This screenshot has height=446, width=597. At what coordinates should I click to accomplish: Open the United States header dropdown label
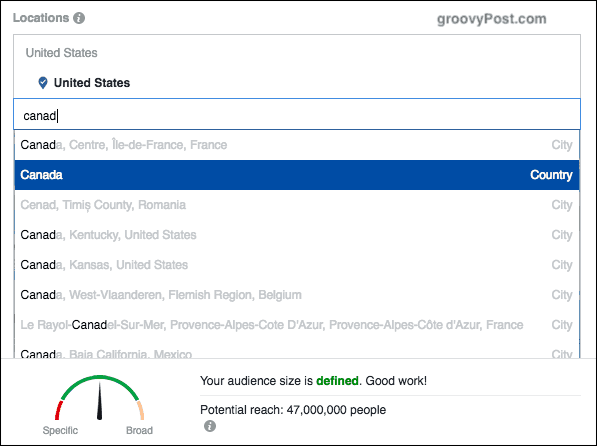61,53
